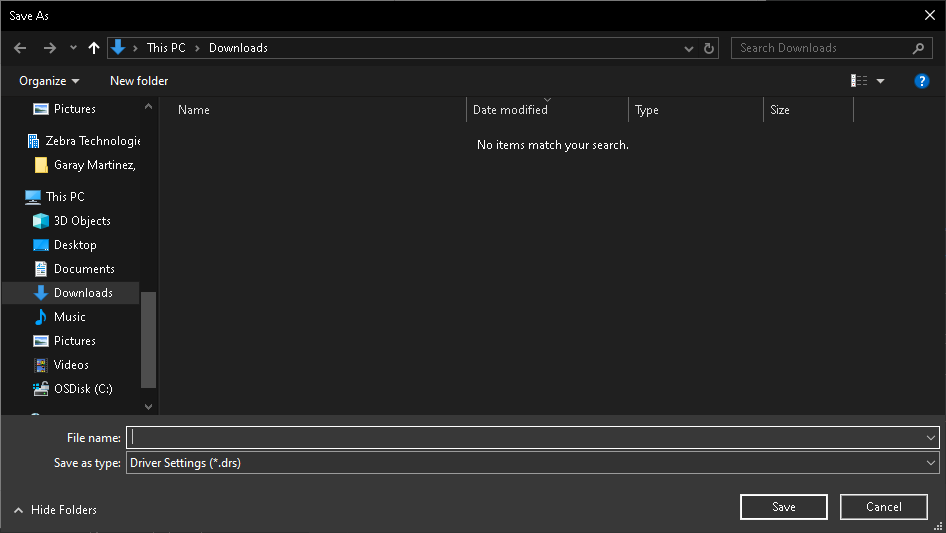Open the Save as type dropdown

point(532,463)
